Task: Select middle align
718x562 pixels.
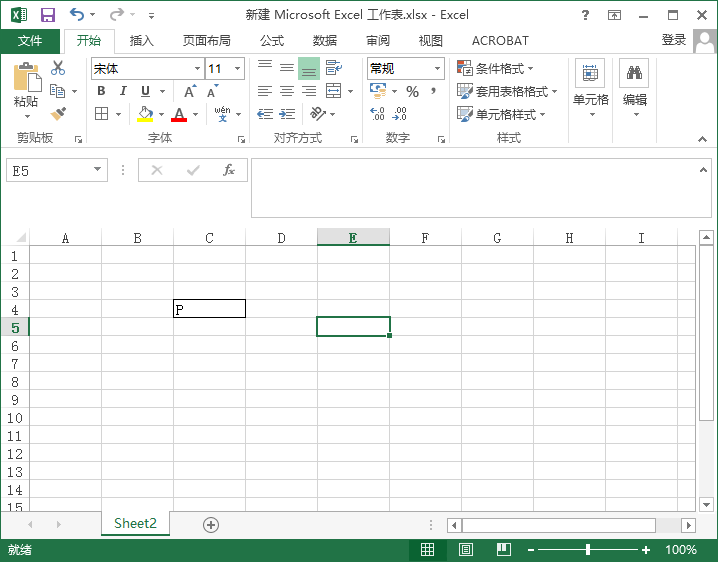Action: point(287,68)
